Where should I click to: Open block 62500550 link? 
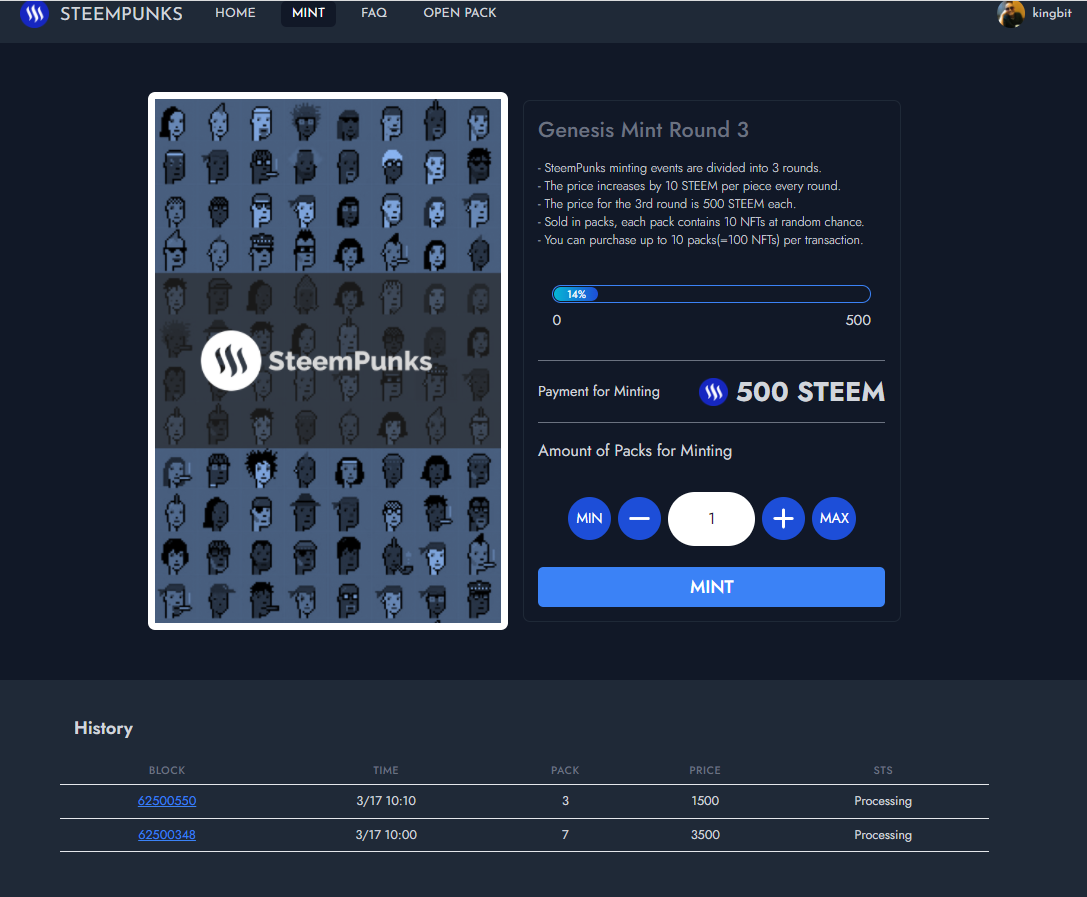tap(167, 801)
